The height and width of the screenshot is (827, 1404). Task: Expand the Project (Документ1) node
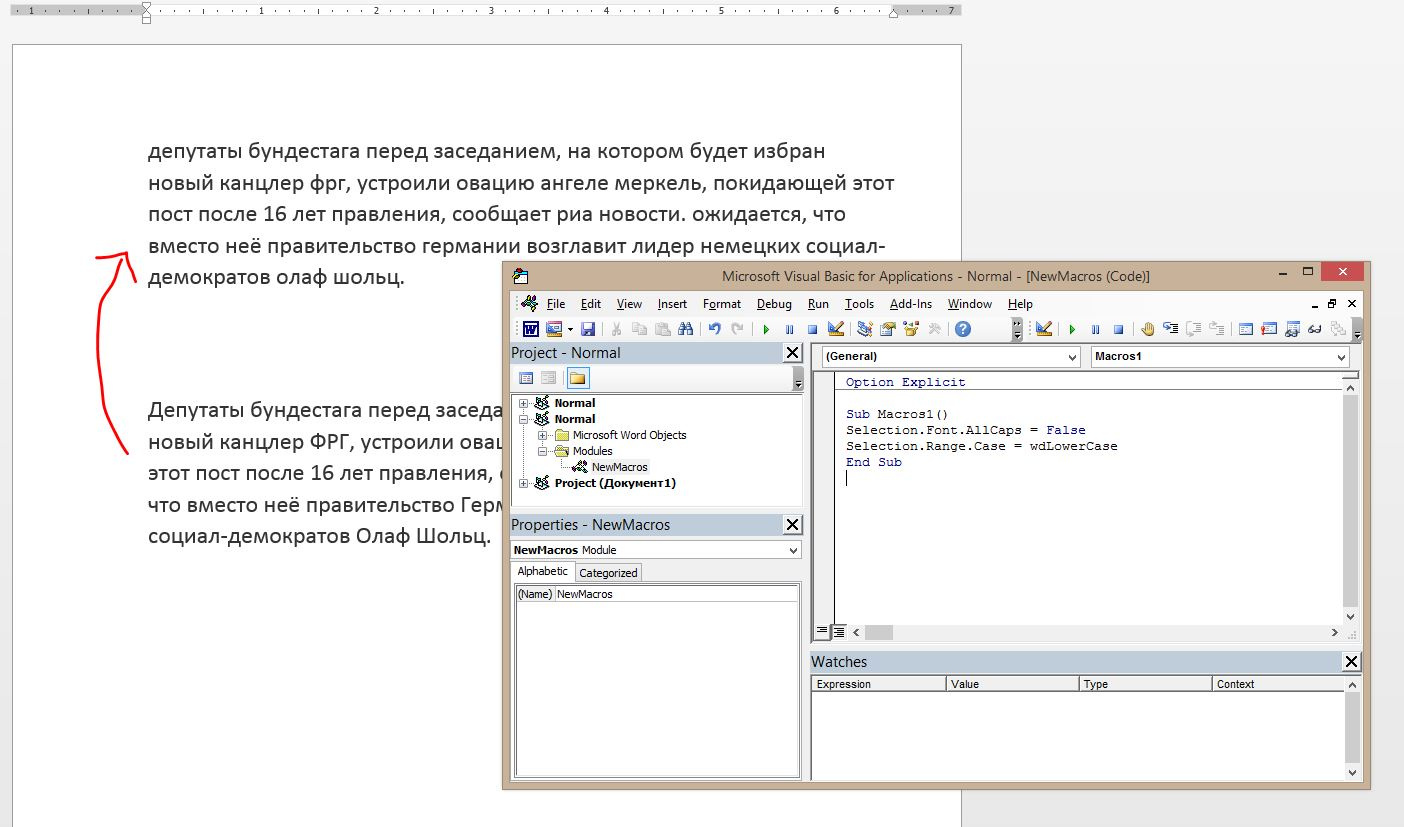(x=524, y=483)
